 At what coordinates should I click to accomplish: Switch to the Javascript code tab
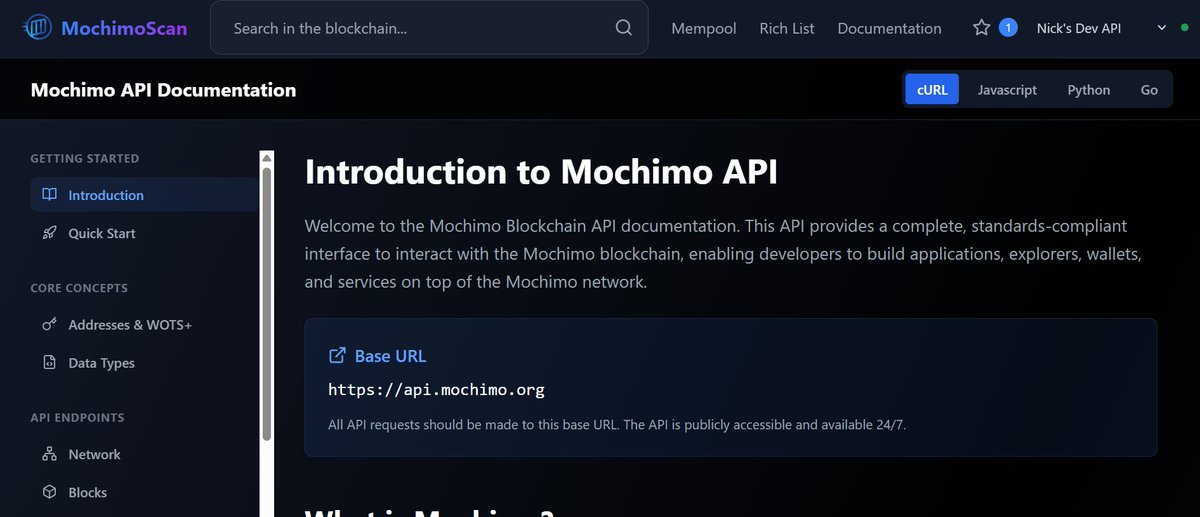click(1007, 89)
